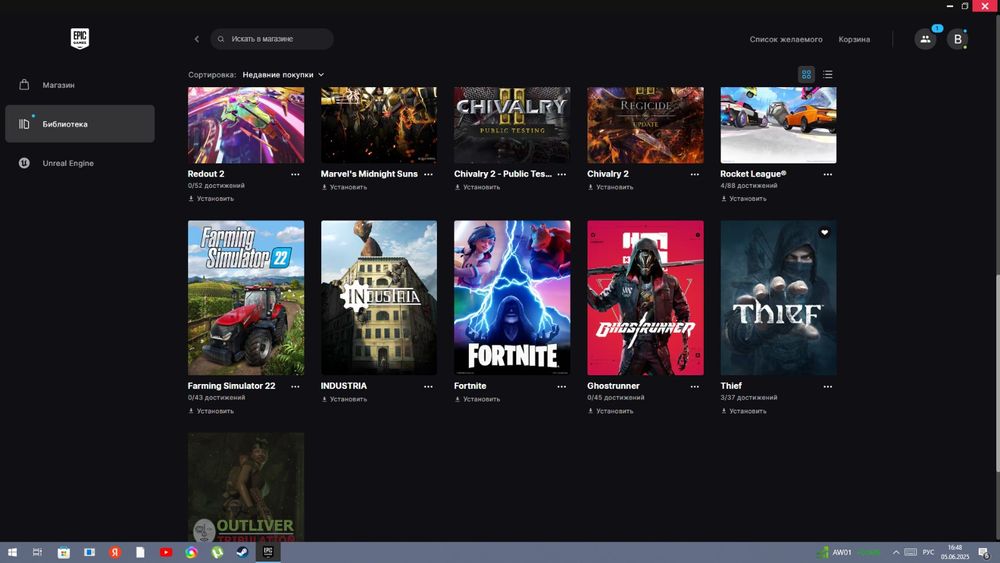
Task: Open Steam from the taskbar
Action: 242,552
